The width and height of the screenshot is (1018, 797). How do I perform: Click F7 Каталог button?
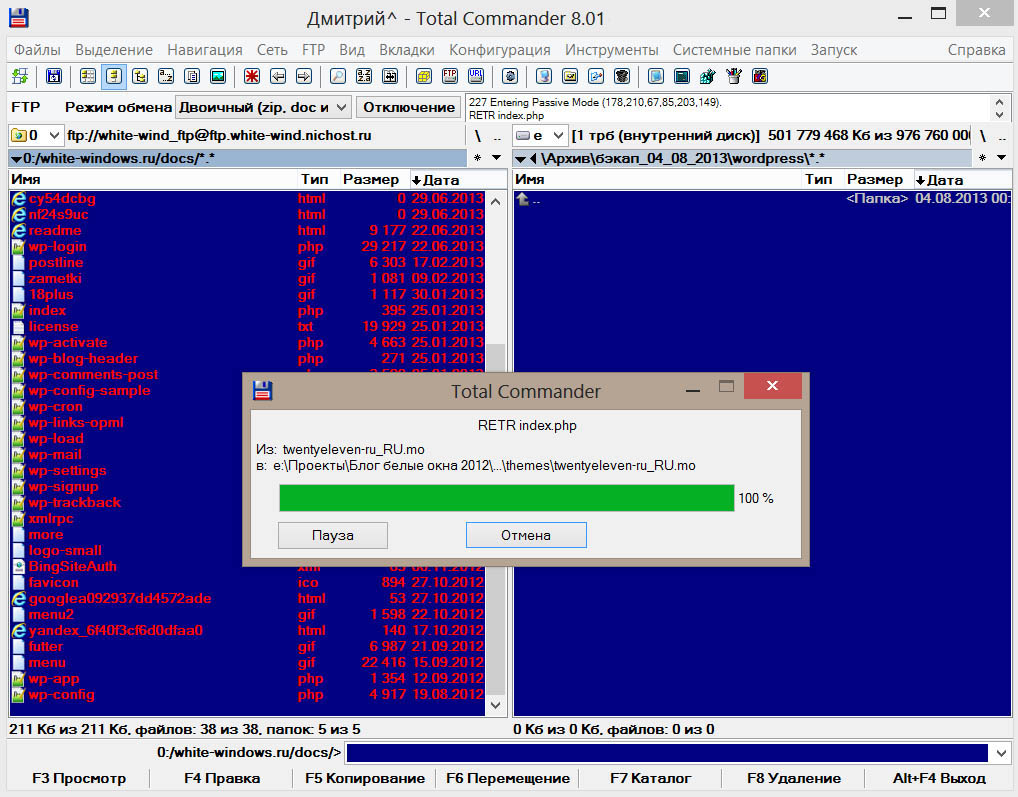click(651, 778)
